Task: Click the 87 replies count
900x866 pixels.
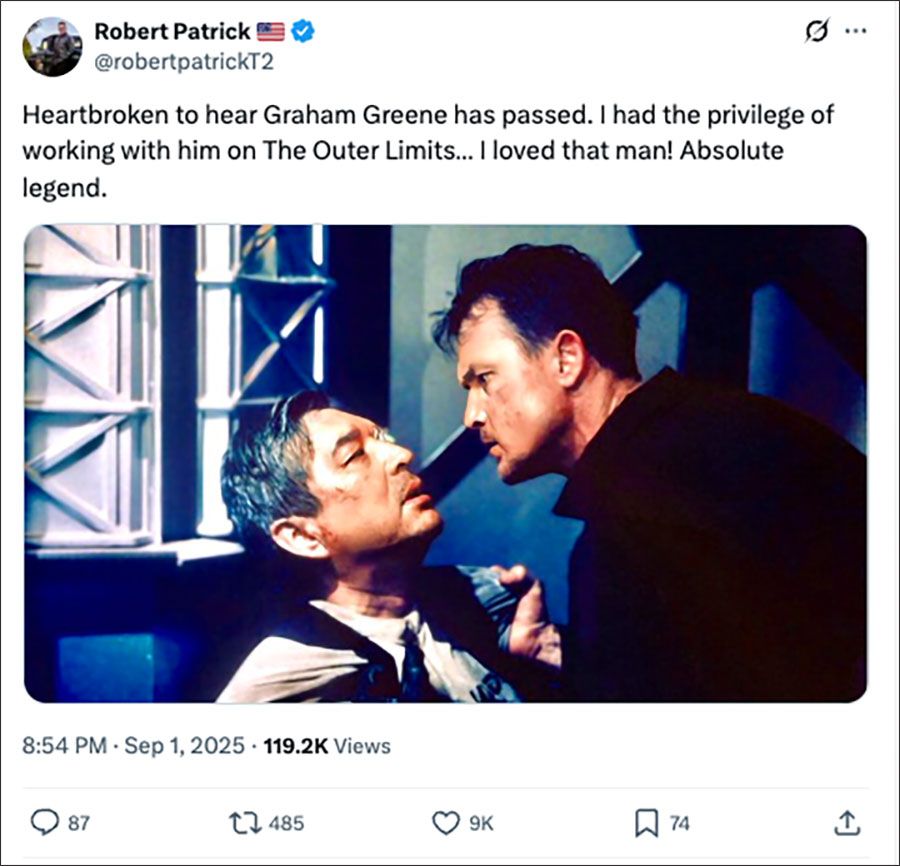Action: [x=78, y=823]
